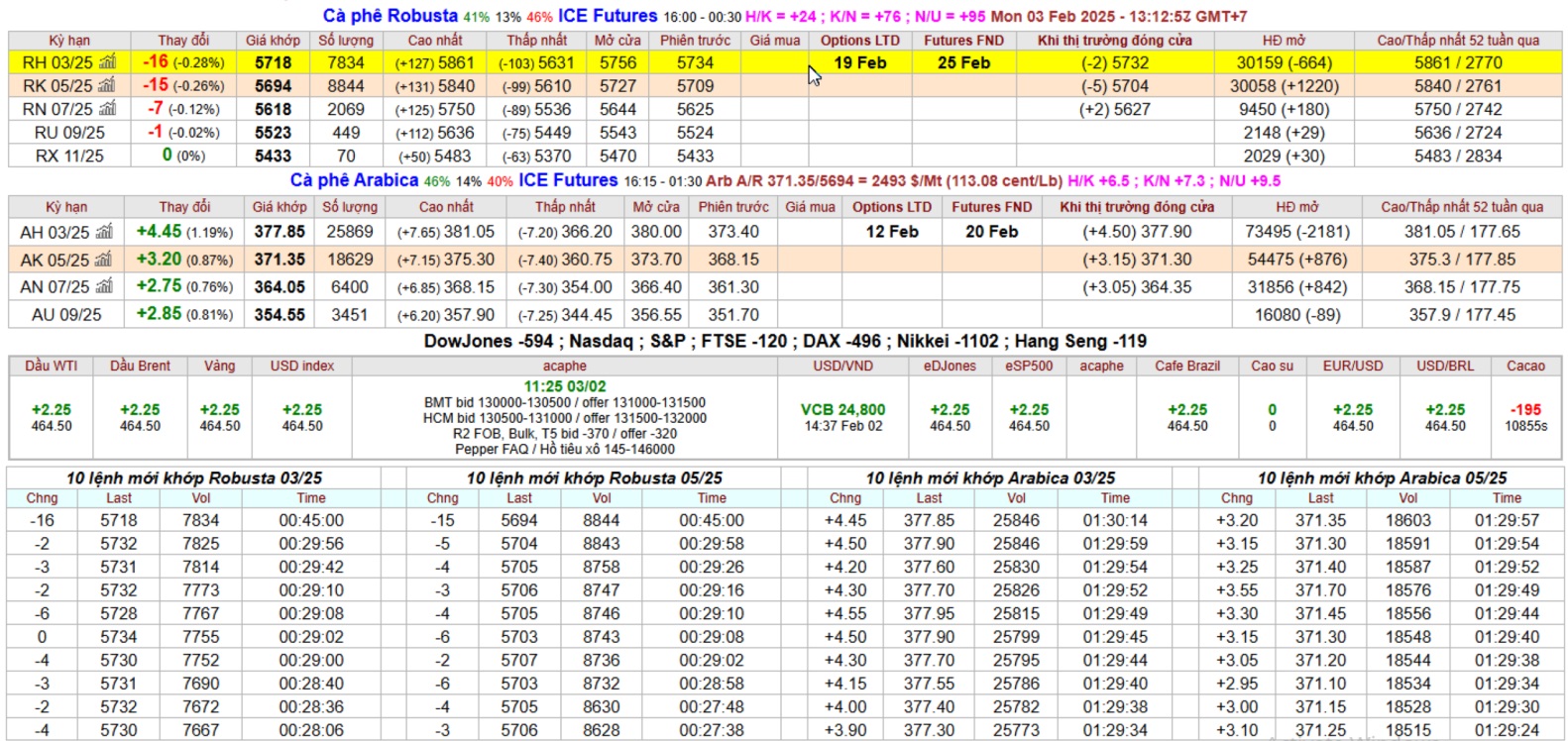Click the 'Cao su' column header

tap(1272, 366)
